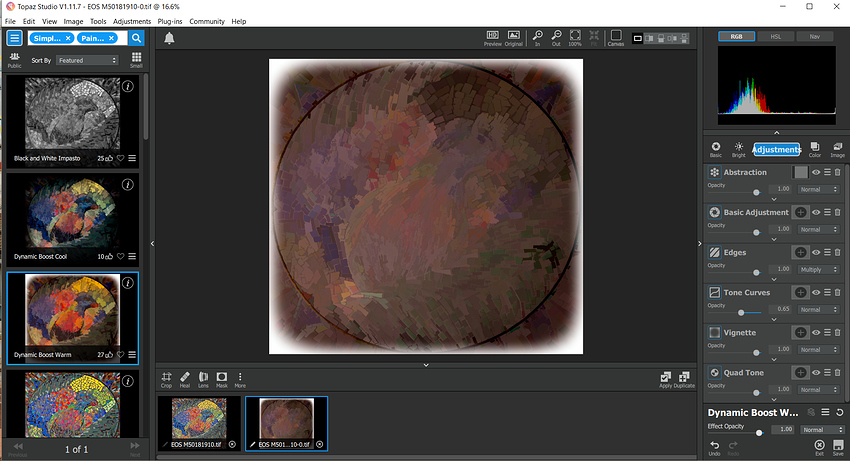Click the Tone Curves opacity slider handle

pos(741,312)
